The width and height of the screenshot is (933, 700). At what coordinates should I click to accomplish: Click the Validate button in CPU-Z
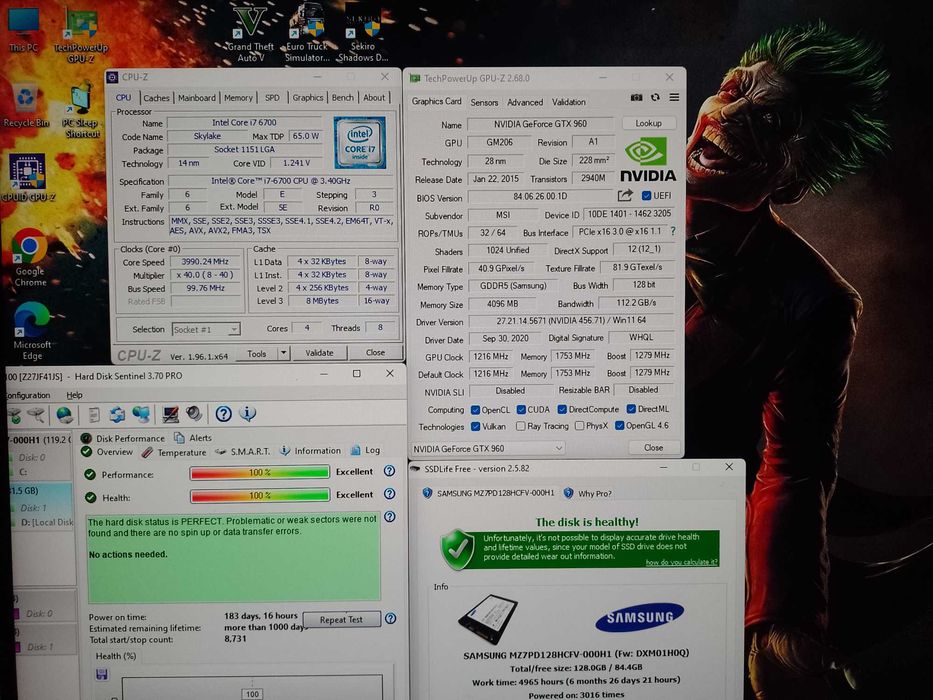click(x=320, y=353)
